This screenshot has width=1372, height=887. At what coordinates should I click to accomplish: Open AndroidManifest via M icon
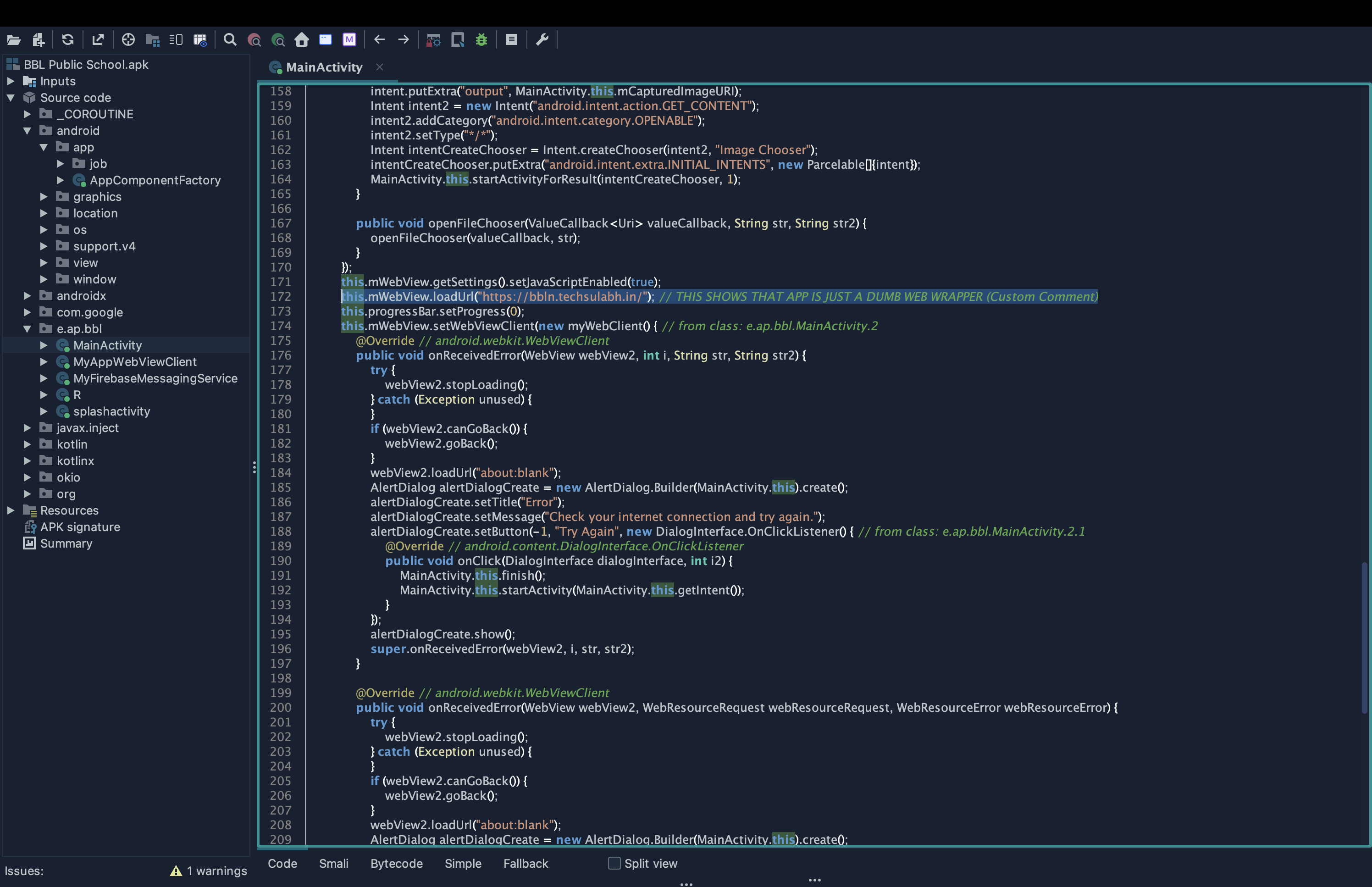pos(349,40)
